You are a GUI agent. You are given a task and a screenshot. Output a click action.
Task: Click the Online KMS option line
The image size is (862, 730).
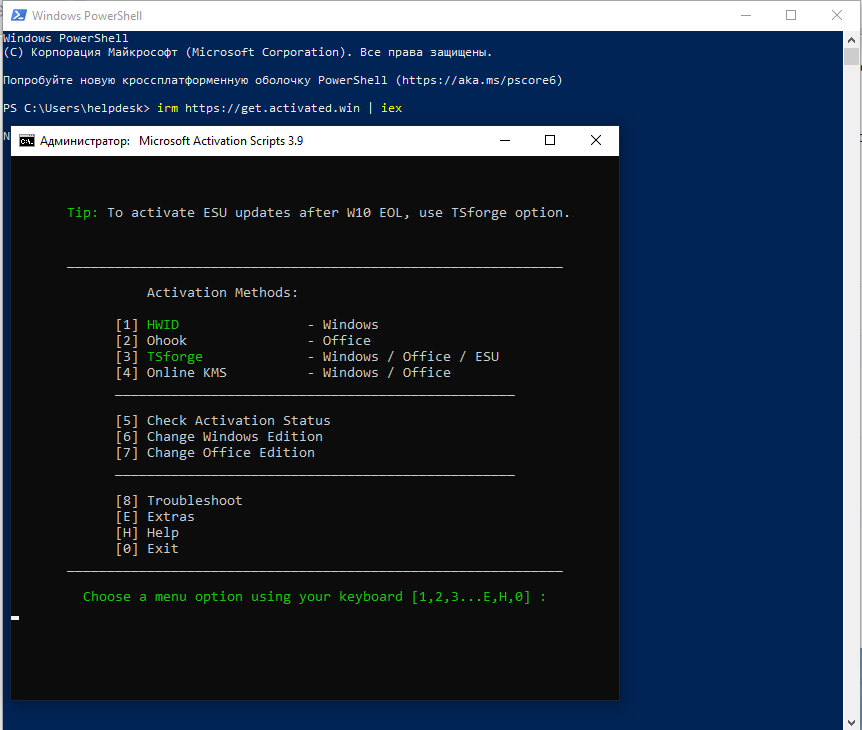point(283,373)
